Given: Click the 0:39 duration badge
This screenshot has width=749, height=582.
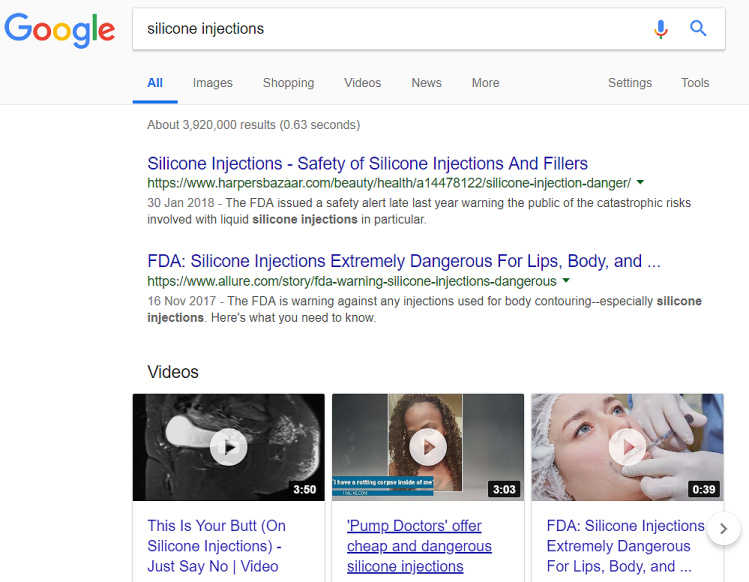Looking at the screenshot, I should click(704, 489).
